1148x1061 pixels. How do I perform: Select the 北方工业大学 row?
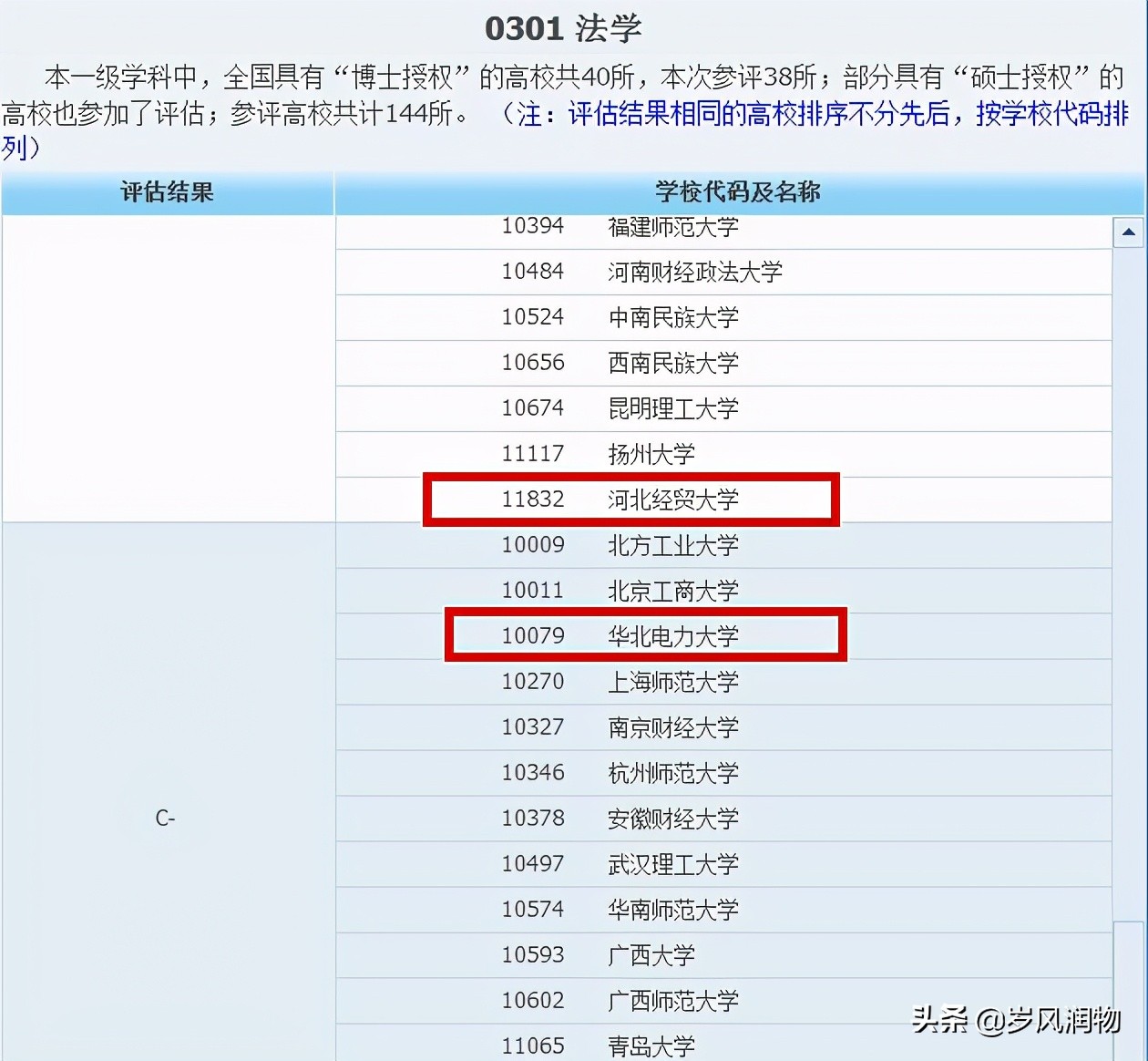click(672, 545)
